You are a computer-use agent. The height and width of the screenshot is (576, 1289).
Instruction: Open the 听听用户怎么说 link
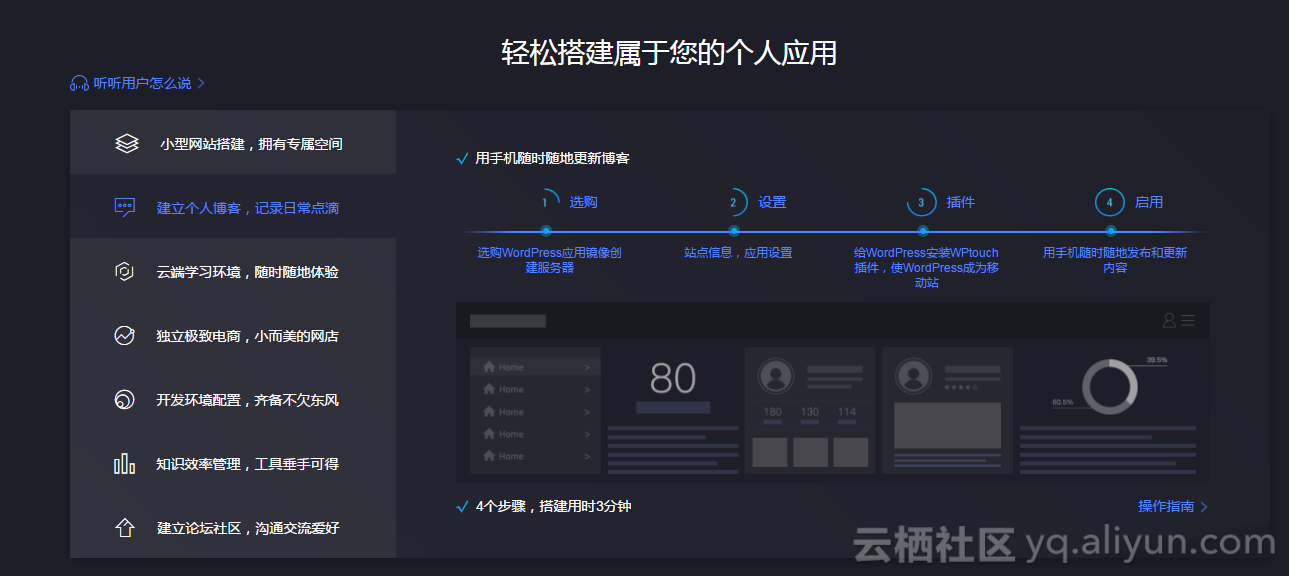pos(142,84)
